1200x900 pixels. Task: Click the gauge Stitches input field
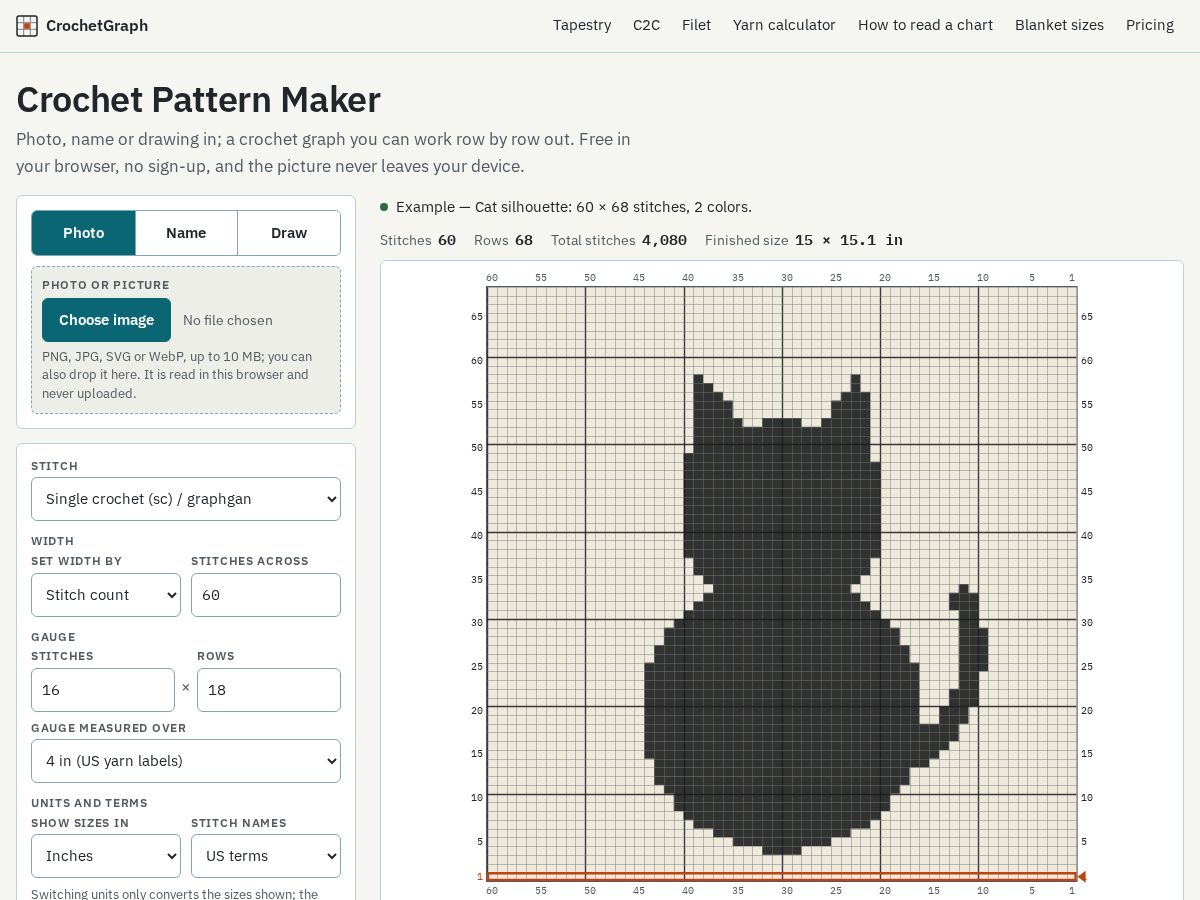click(x=103, y=690)
